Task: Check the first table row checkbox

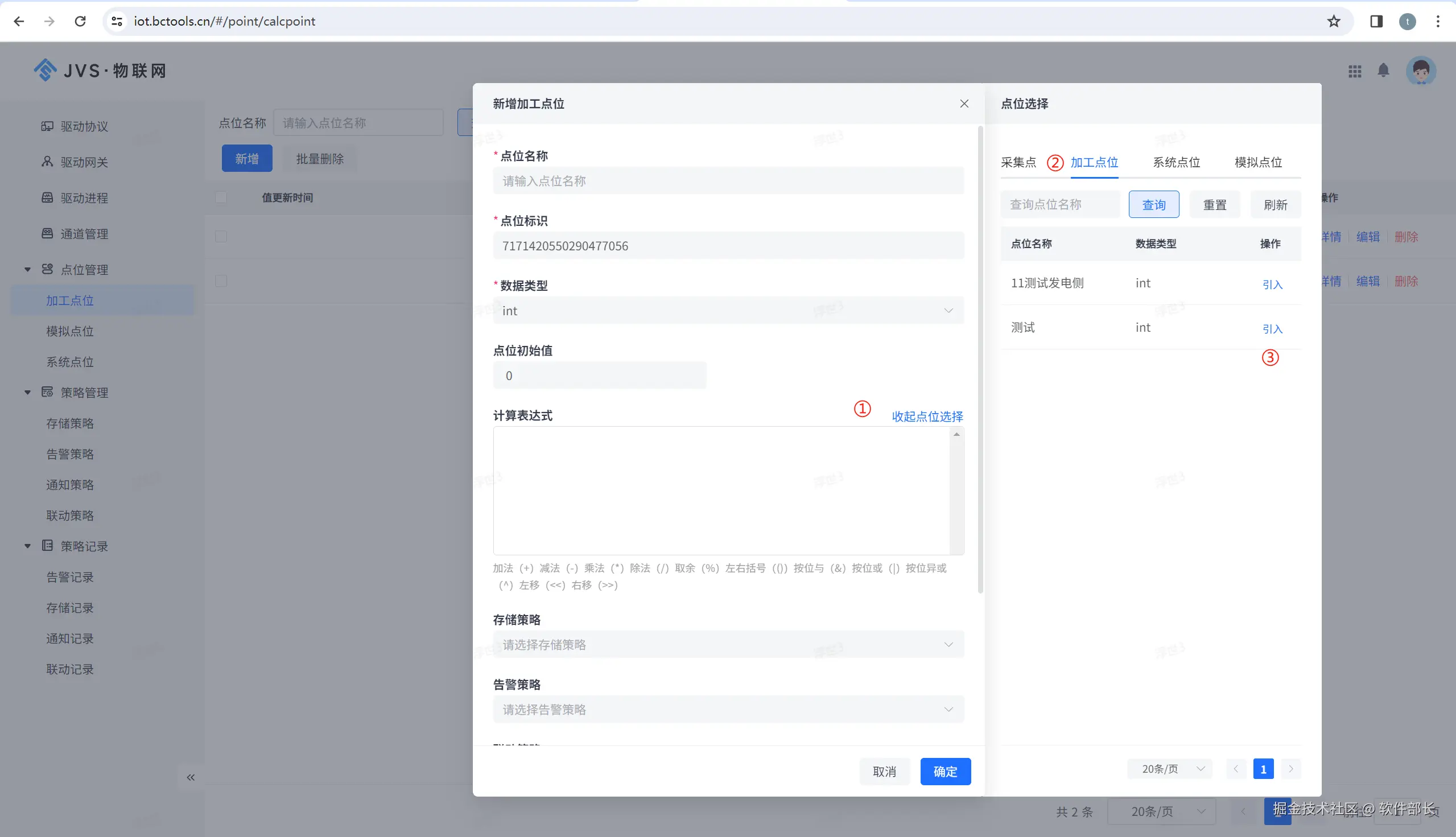Action: coord(221,237)
